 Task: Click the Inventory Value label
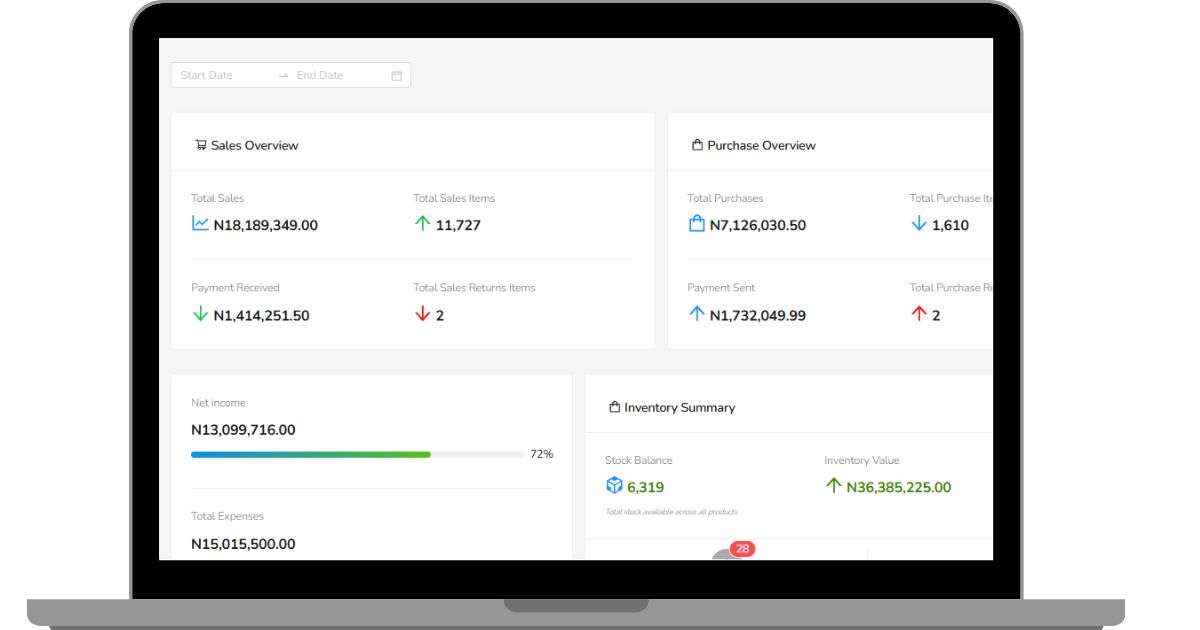point(862,460)
